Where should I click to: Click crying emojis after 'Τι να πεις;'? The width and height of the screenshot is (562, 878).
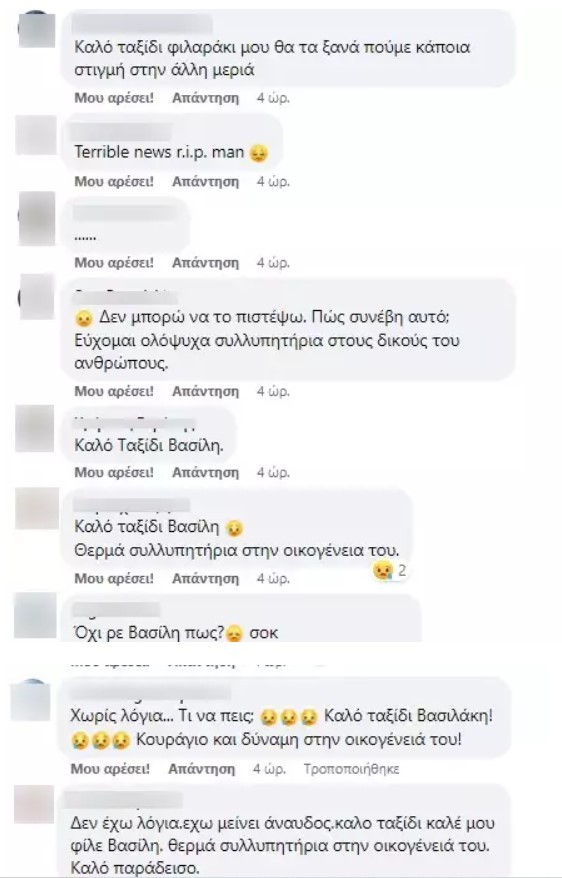(289, 717)
